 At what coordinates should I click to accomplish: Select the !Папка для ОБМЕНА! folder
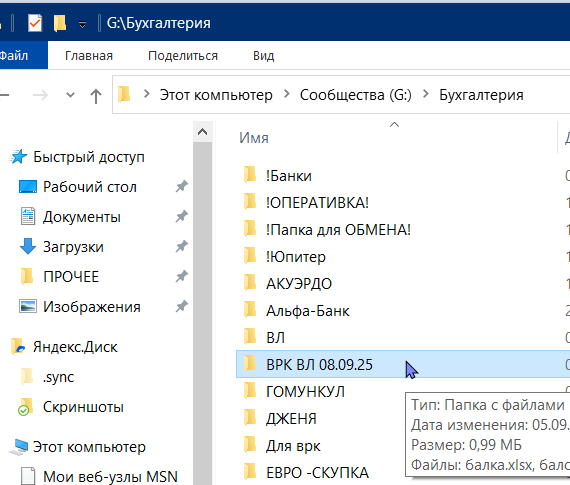pos(338,230)
